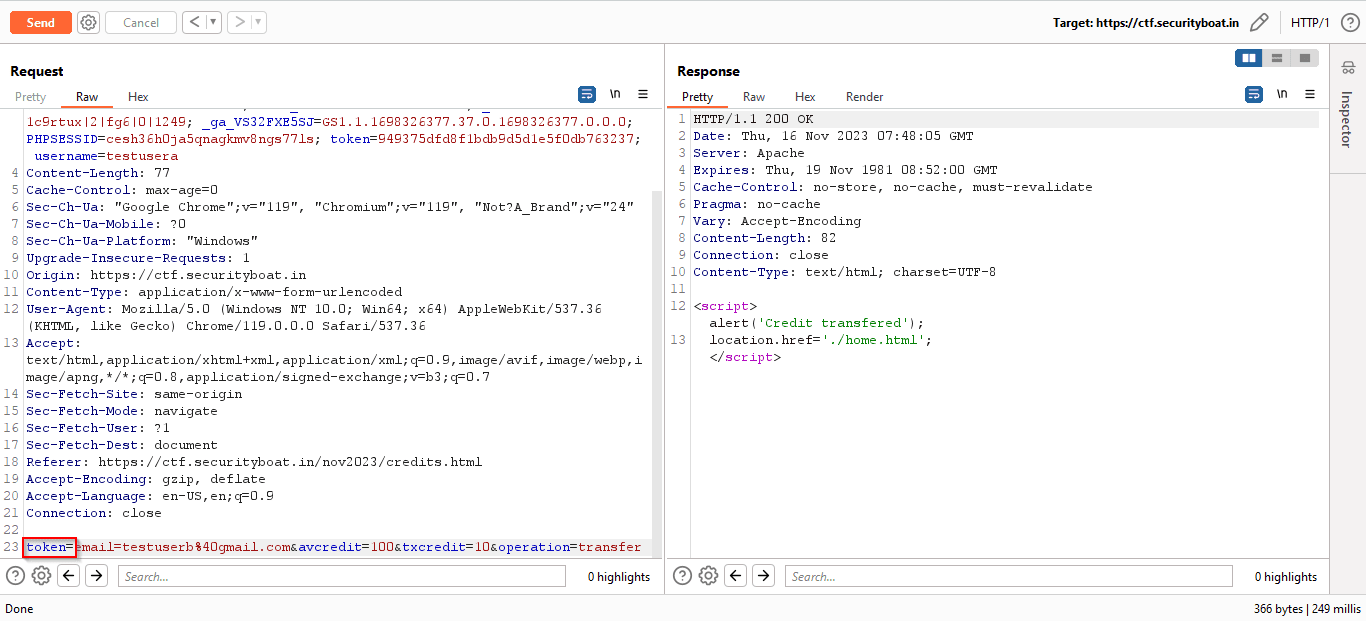Click the Cancel button

tap(141, 22)
